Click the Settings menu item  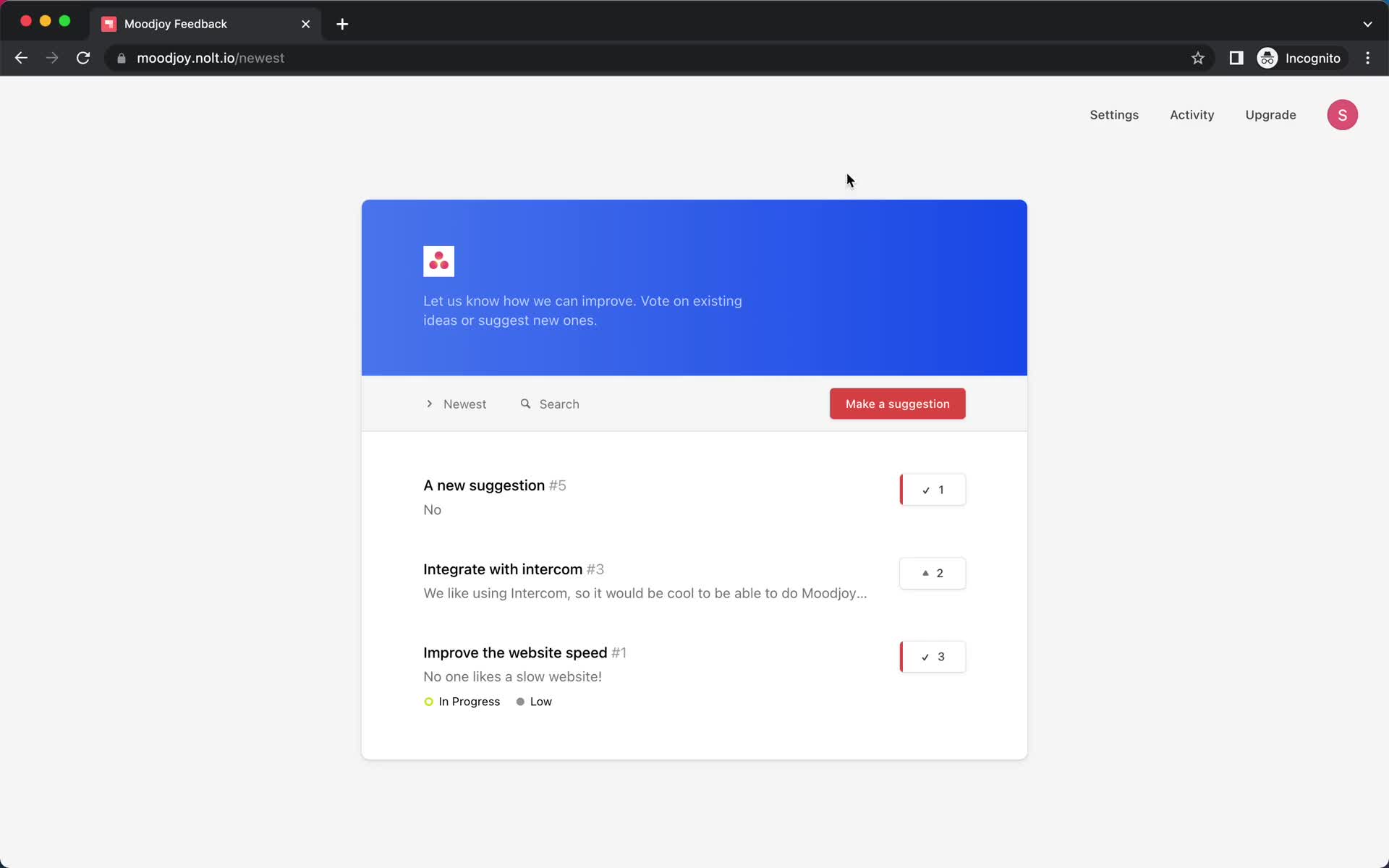[x=1114, y=114]
